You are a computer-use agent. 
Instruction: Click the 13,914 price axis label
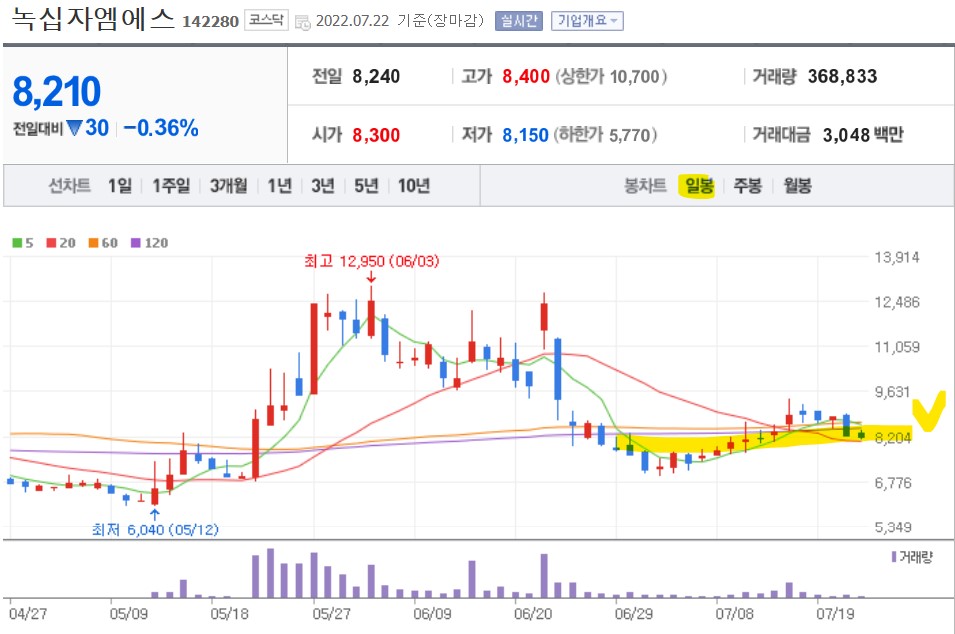pyautogui.click(x=897, y=258)
